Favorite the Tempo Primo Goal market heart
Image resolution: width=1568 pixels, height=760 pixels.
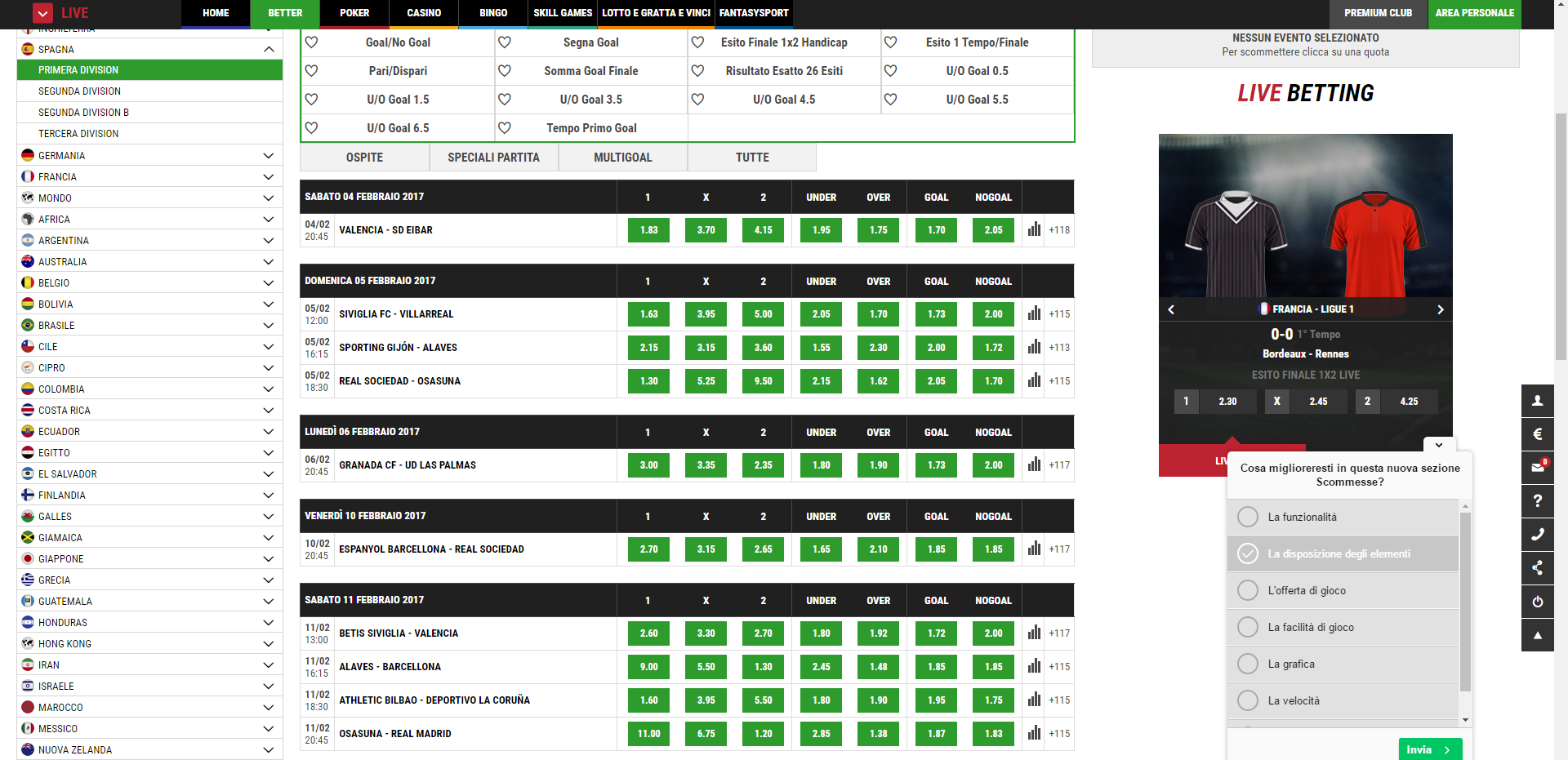pos(505,128)
